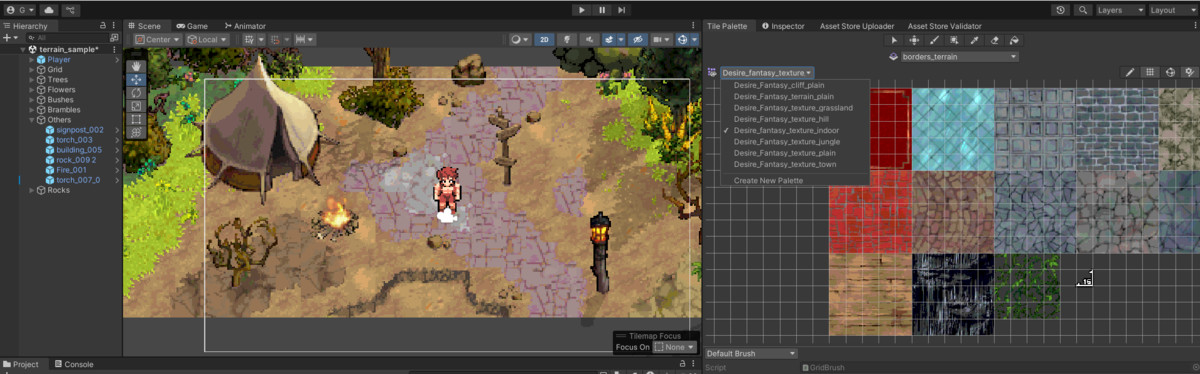Open the Layout dropdown
This screenshot has width=1200, height=374.
1172,9
